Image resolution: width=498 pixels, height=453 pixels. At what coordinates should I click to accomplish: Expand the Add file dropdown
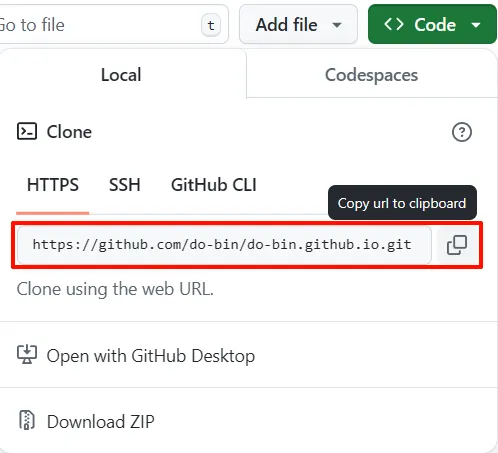pos(298,24)
